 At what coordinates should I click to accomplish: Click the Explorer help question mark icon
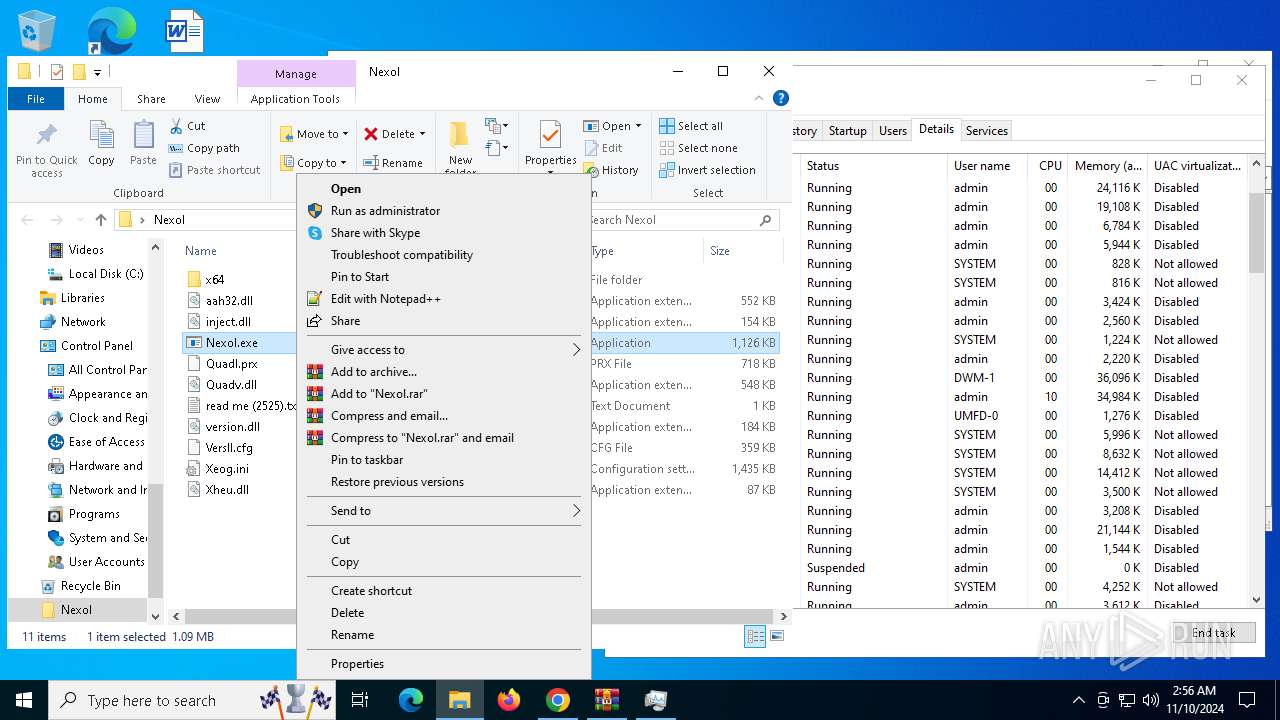click(x=781, y=98)
